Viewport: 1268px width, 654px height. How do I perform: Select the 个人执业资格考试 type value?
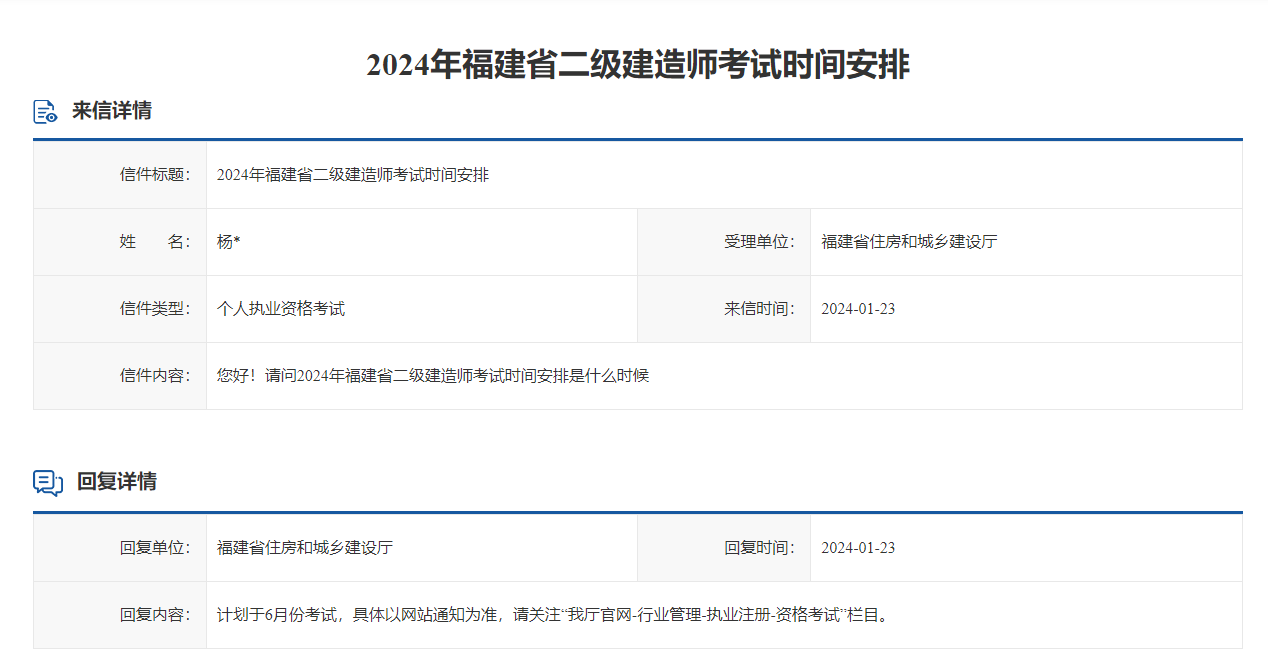click(280, 308)
